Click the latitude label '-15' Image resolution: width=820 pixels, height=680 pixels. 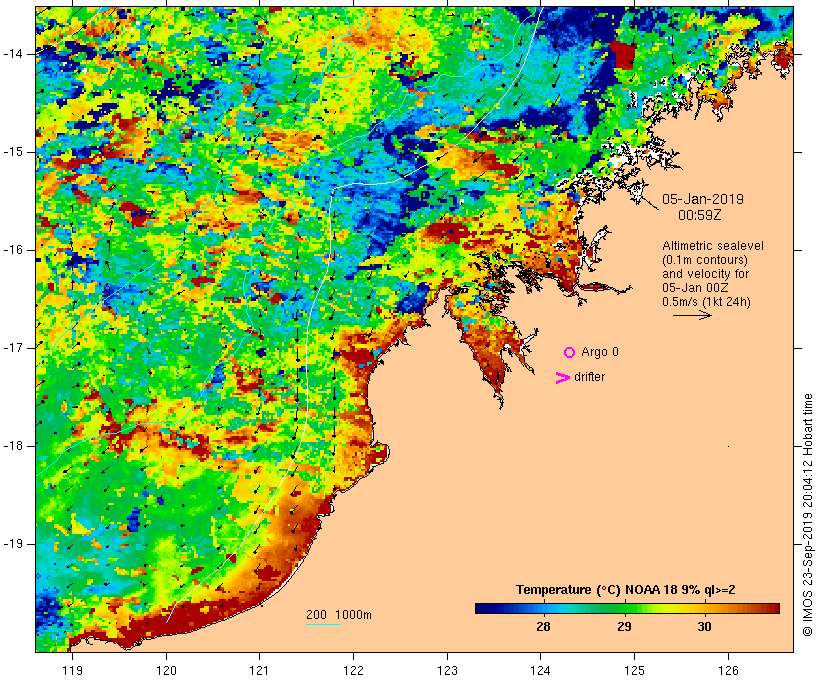[13, 152]
